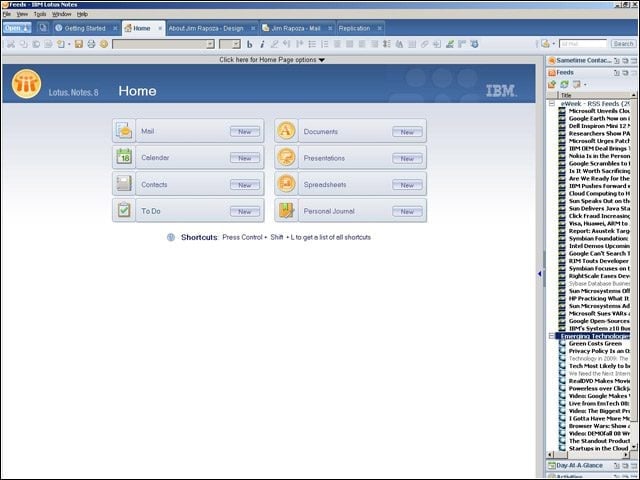
Task: Click the Title column header in Feeds
Action: click(595, 95)
